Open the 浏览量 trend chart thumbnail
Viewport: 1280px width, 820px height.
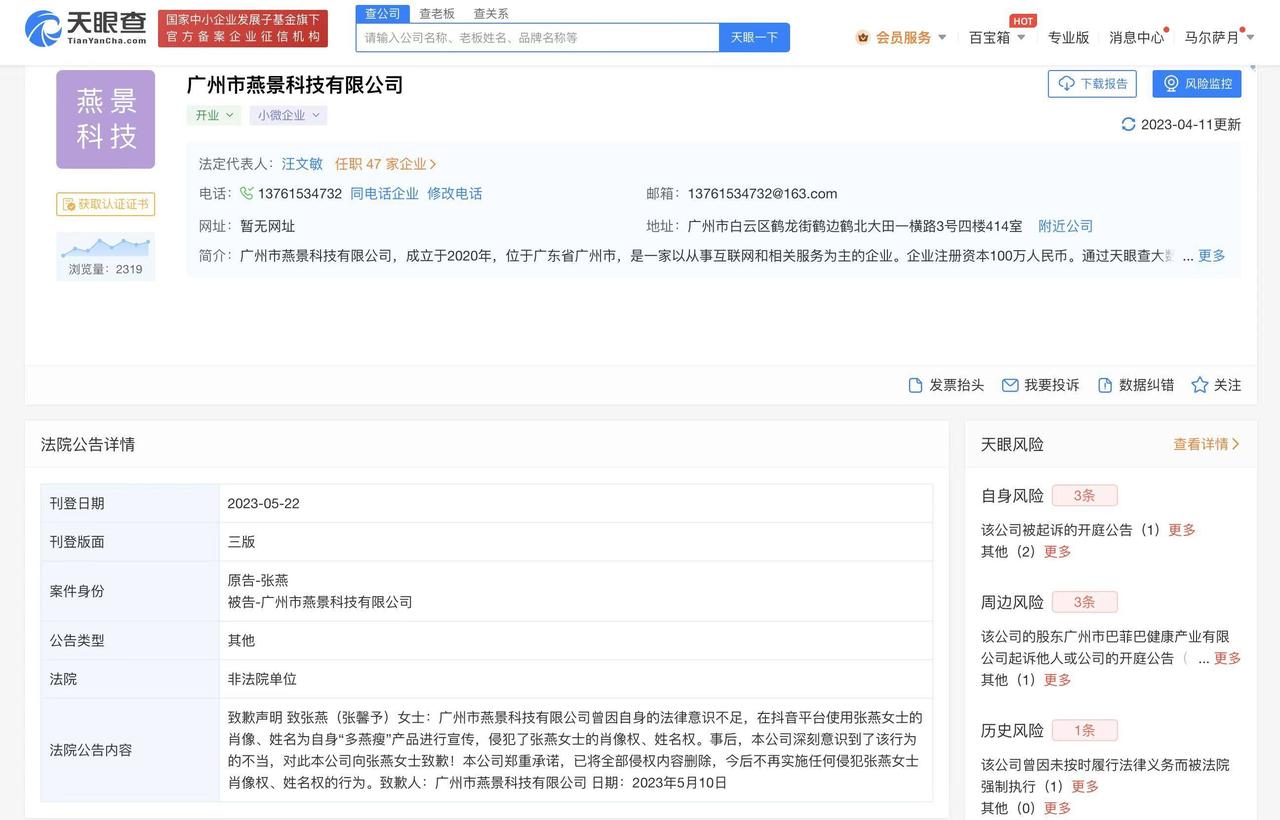[105, 246]
